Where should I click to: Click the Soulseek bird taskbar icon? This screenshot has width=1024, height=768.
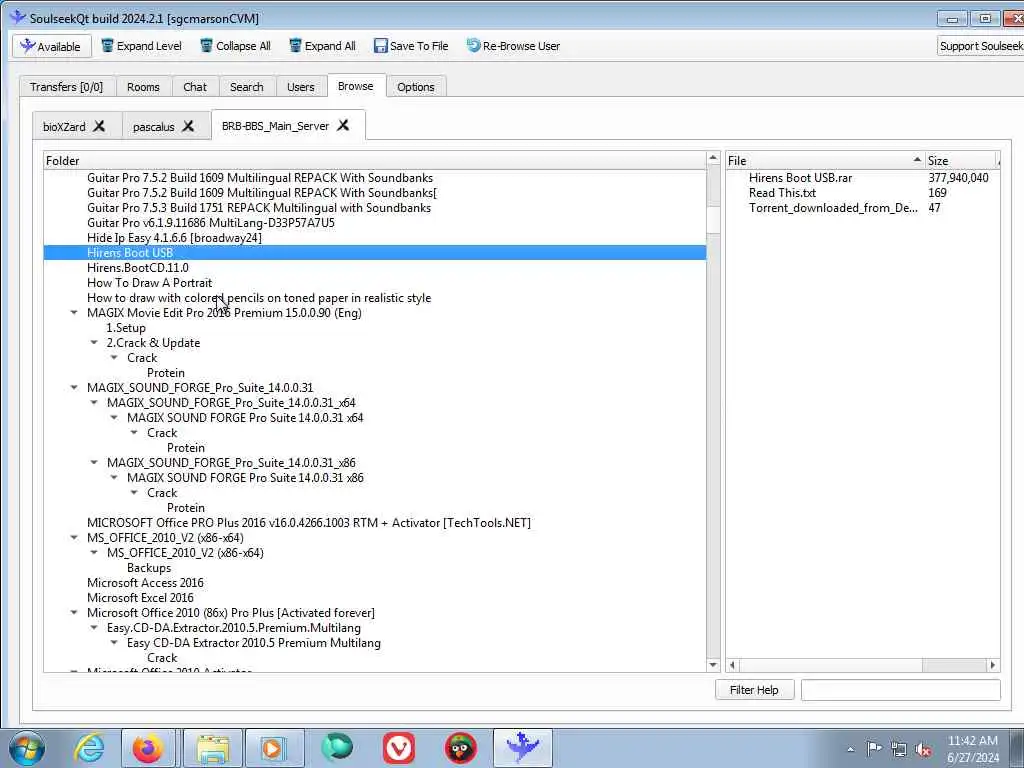522,748
